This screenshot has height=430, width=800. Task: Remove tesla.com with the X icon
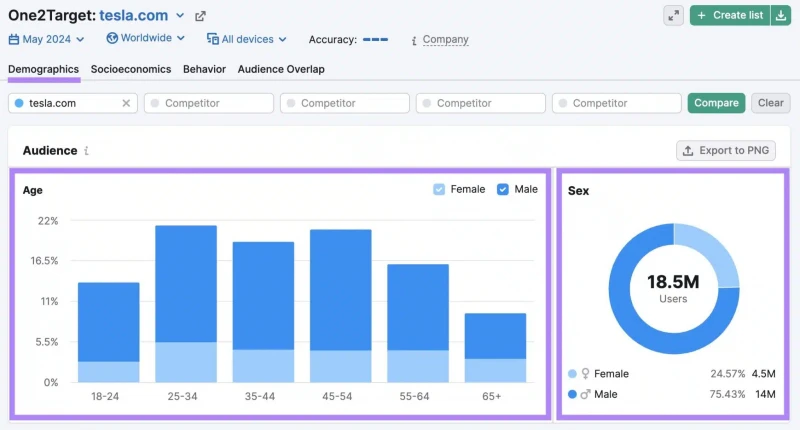(x=126, y=103)
